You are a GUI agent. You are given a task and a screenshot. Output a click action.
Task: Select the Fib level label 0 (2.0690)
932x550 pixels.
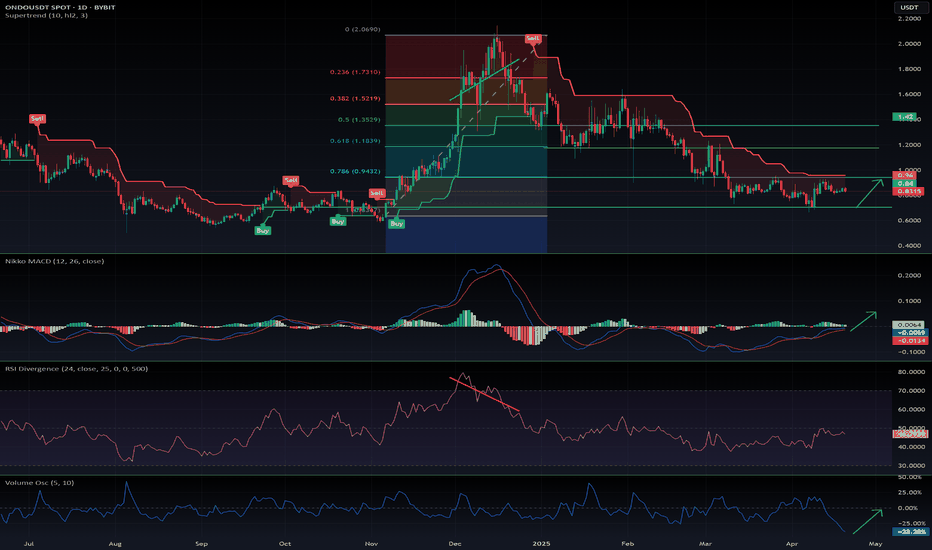(x=363, y=29)
